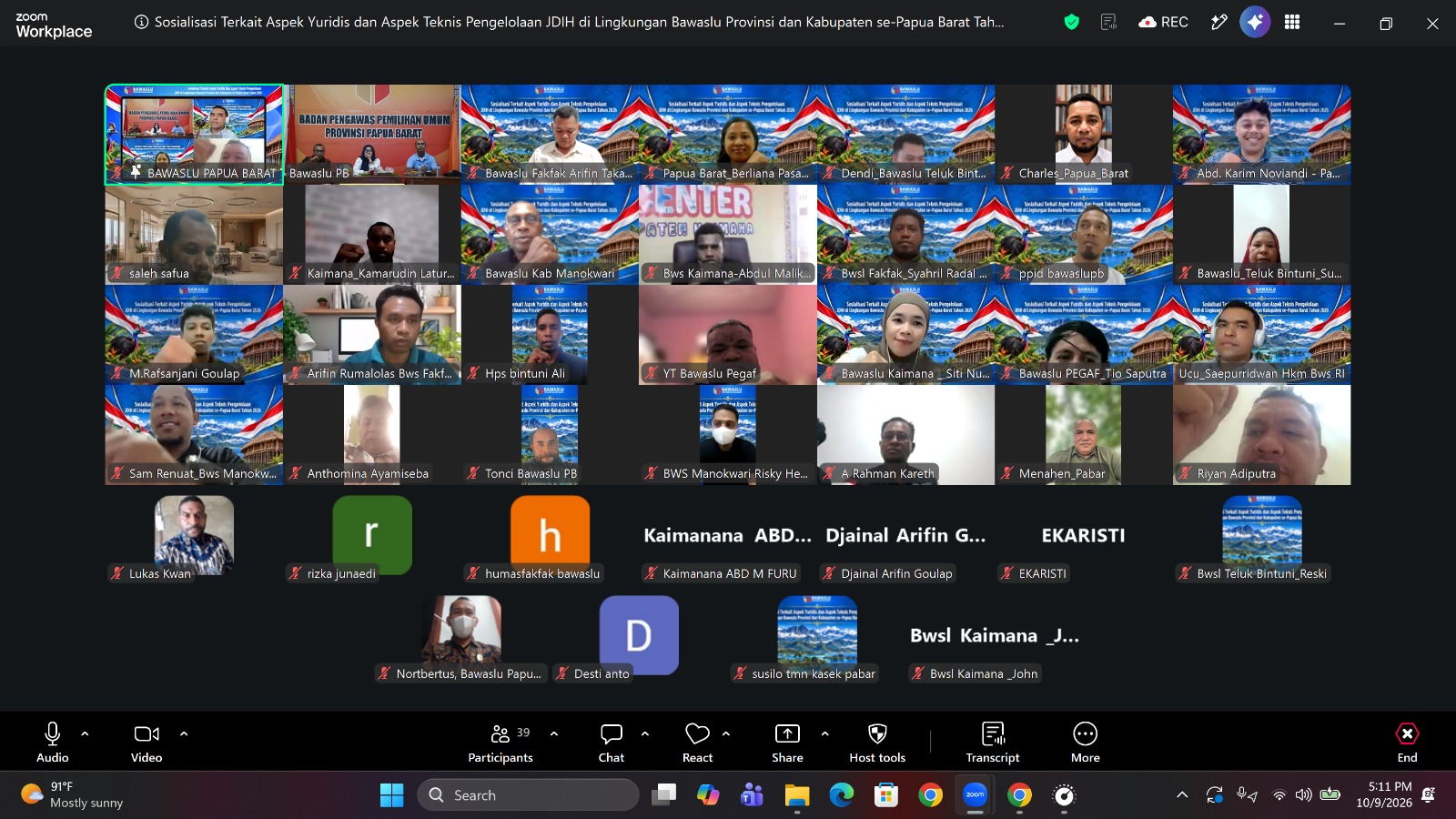Click the humasfakfak bawaslu avatar
Image resolution: width=1456 pixels, height=819 pixels.
tap(550, 534)
